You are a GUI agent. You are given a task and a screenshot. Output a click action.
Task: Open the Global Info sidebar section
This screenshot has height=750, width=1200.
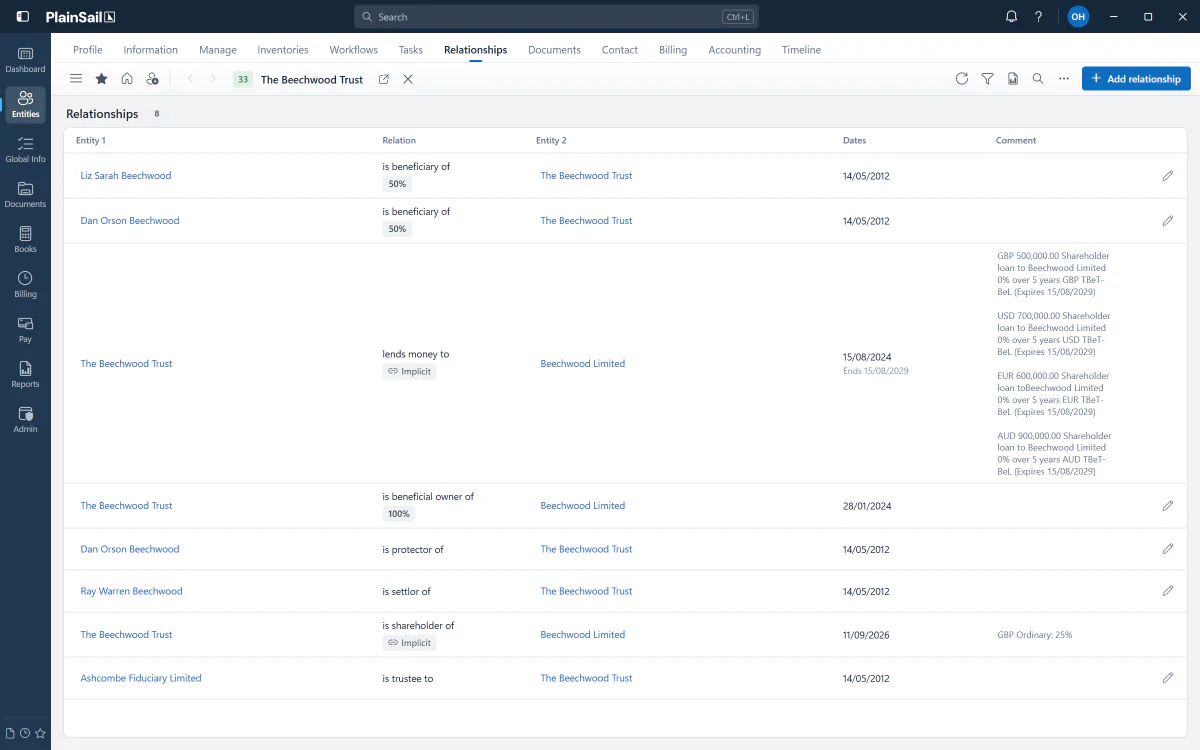tap(25, 150)
